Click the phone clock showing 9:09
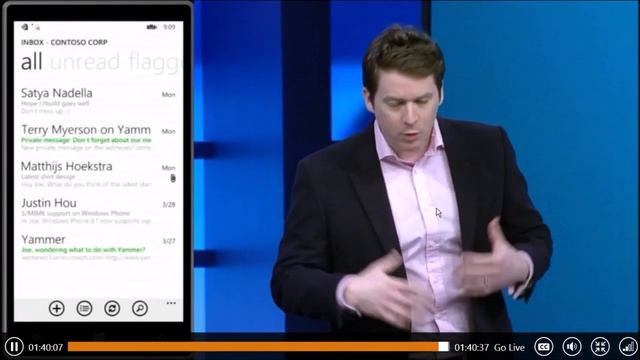640x360 pixels. point(169,27)
